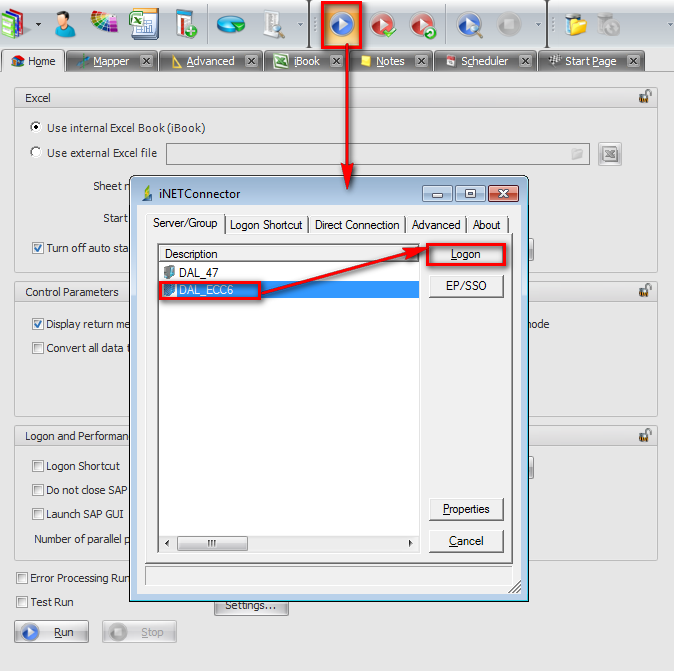Image resolution: width=674 pixels, height=671 pixels.
Task: Enable Do not close SAP checkbox
Action: click(x=38, y=490)
